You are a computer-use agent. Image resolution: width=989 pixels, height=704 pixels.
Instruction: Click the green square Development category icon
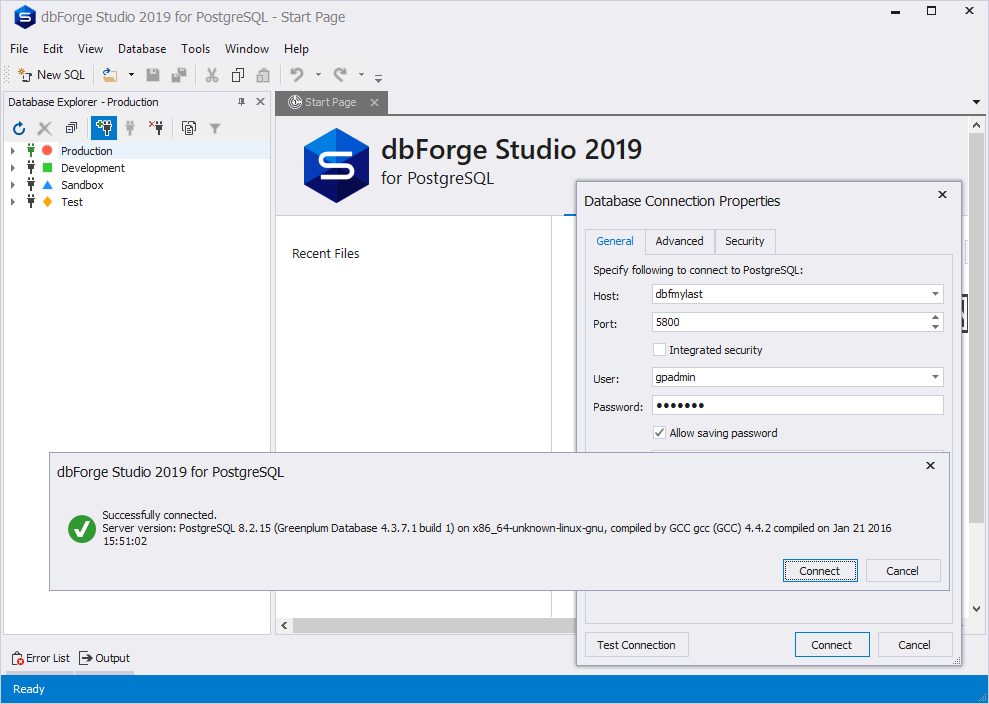pyautogui.click(x=47, y=167)
